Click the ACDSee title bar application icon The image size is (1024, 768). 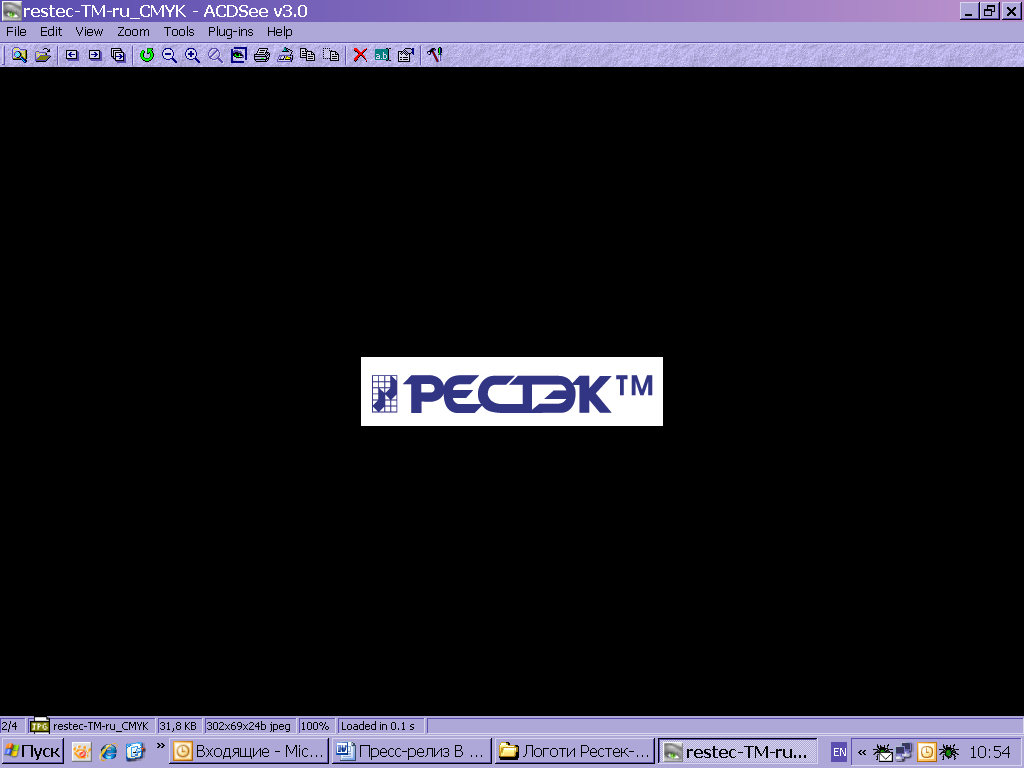pos(11,11)
